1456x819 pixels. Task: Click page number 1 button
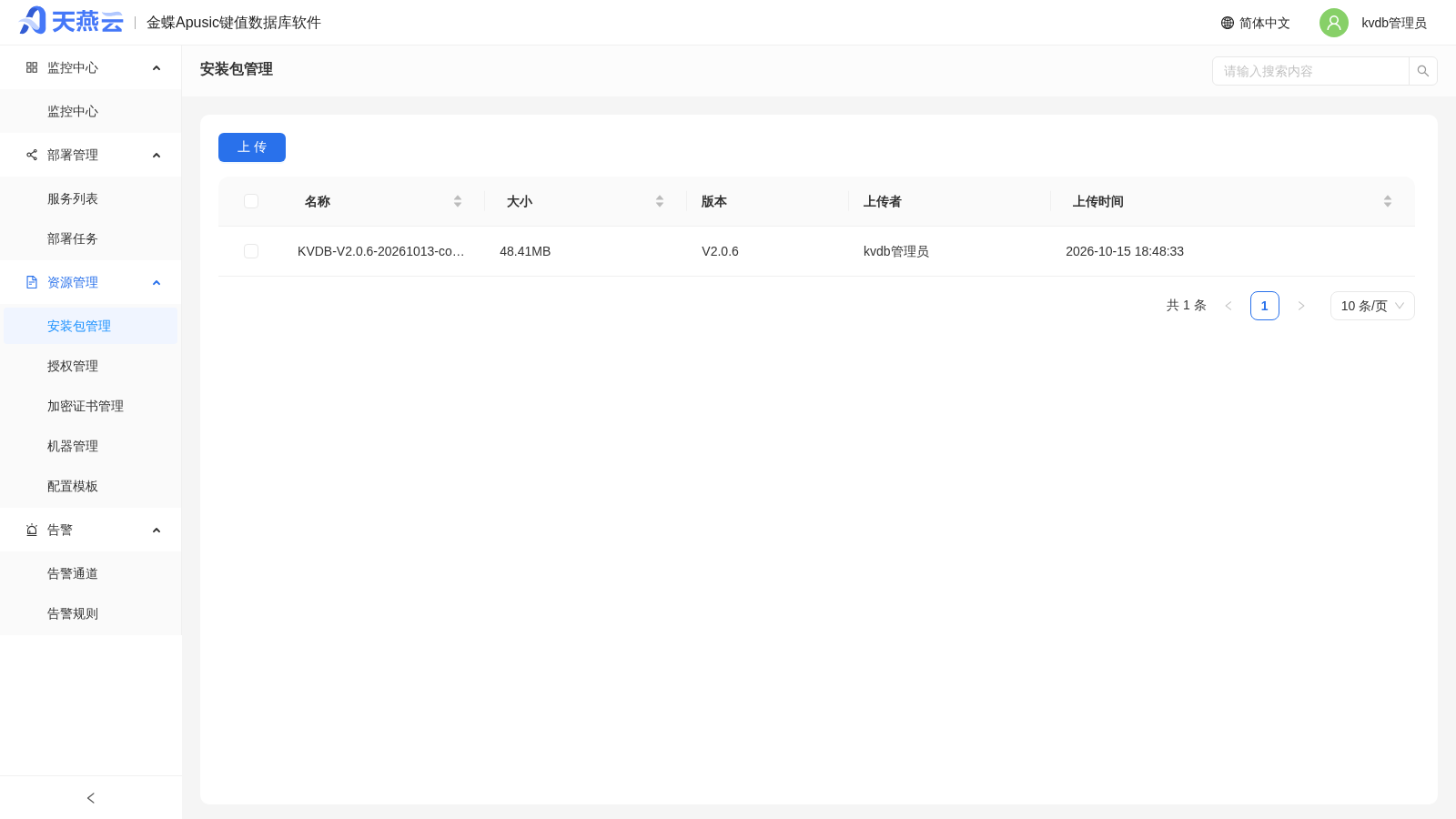click(1265, 306)
